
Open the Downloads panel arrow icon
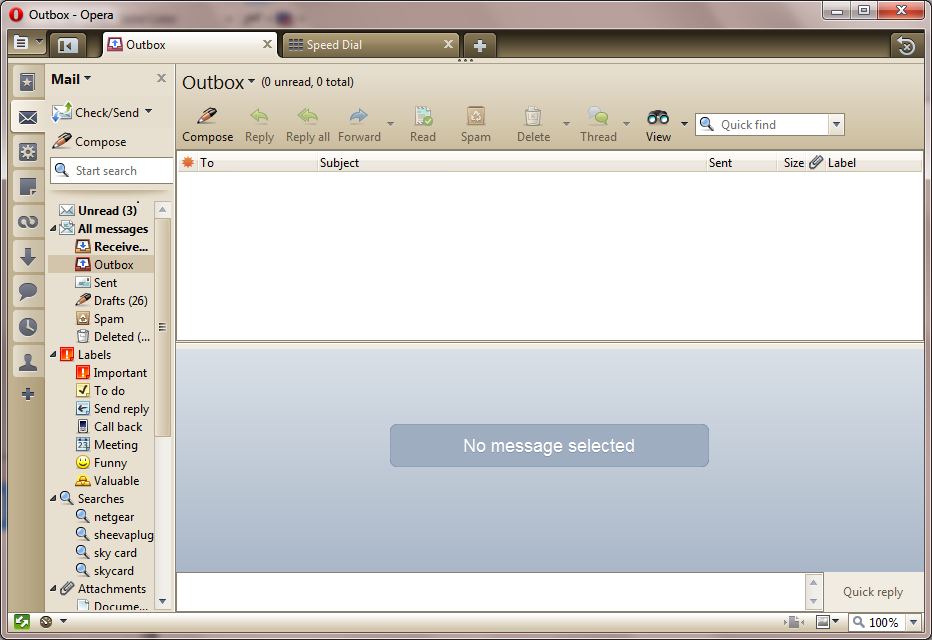pyautogui.click(x=27, y=257)
